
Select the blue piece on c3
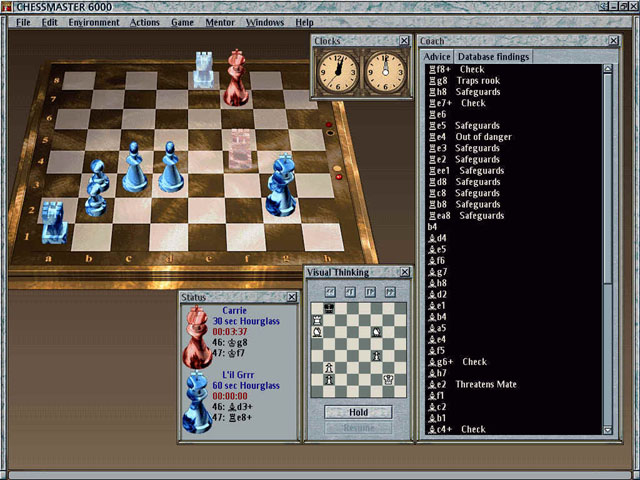click(135, 167)
